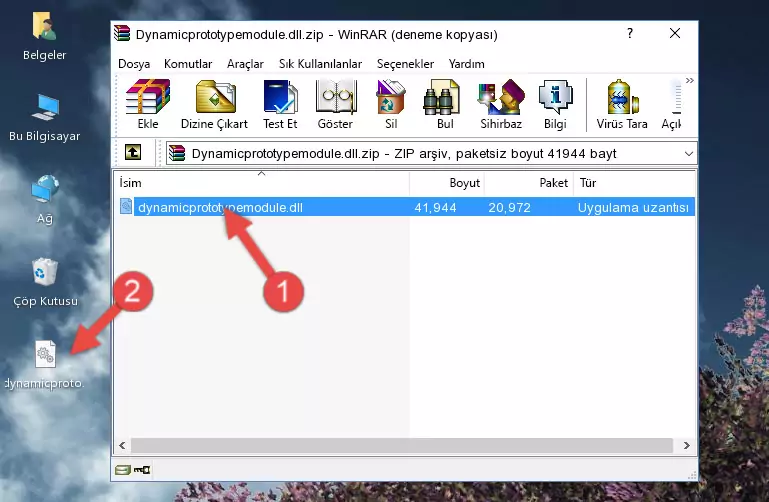Click the Ekle (Add) toolbar icon
The height and width of the screenshot is (502, 769).
click(148, 104)
